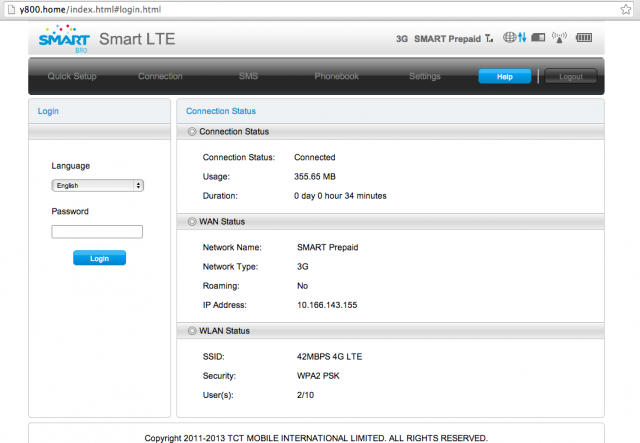Click the signal strength icon
640x443 pixels.
tap(489, 38)
